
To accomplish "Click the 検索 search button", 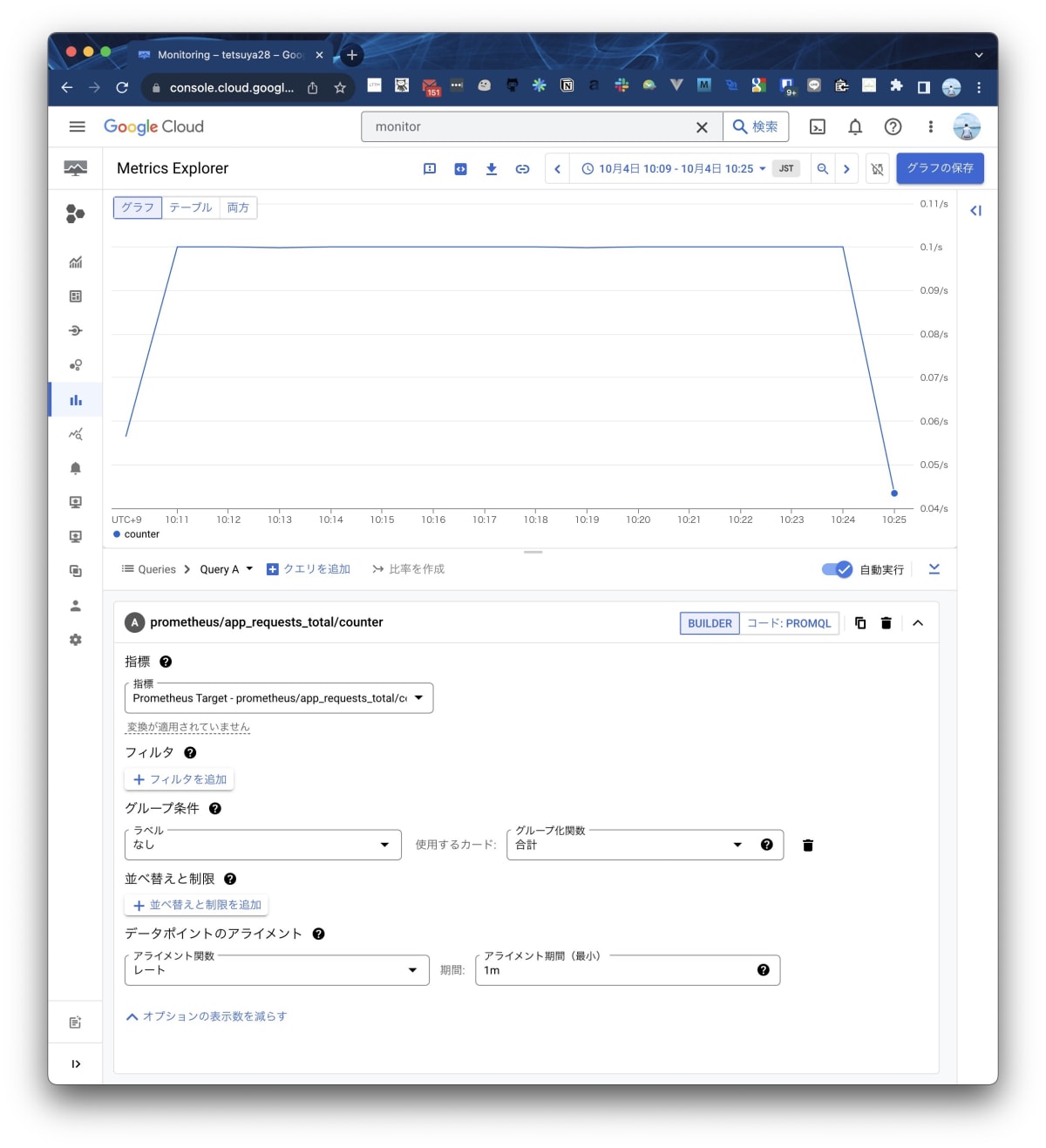I will pyautogui.click(x=756, y=126).
